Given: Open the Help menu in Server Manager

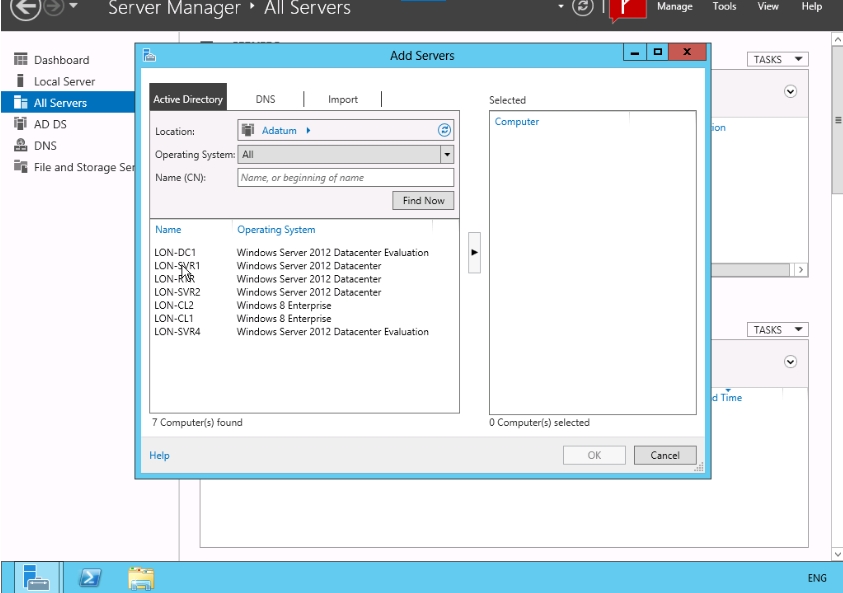Looking at the screenshot, I should point(811,7).
